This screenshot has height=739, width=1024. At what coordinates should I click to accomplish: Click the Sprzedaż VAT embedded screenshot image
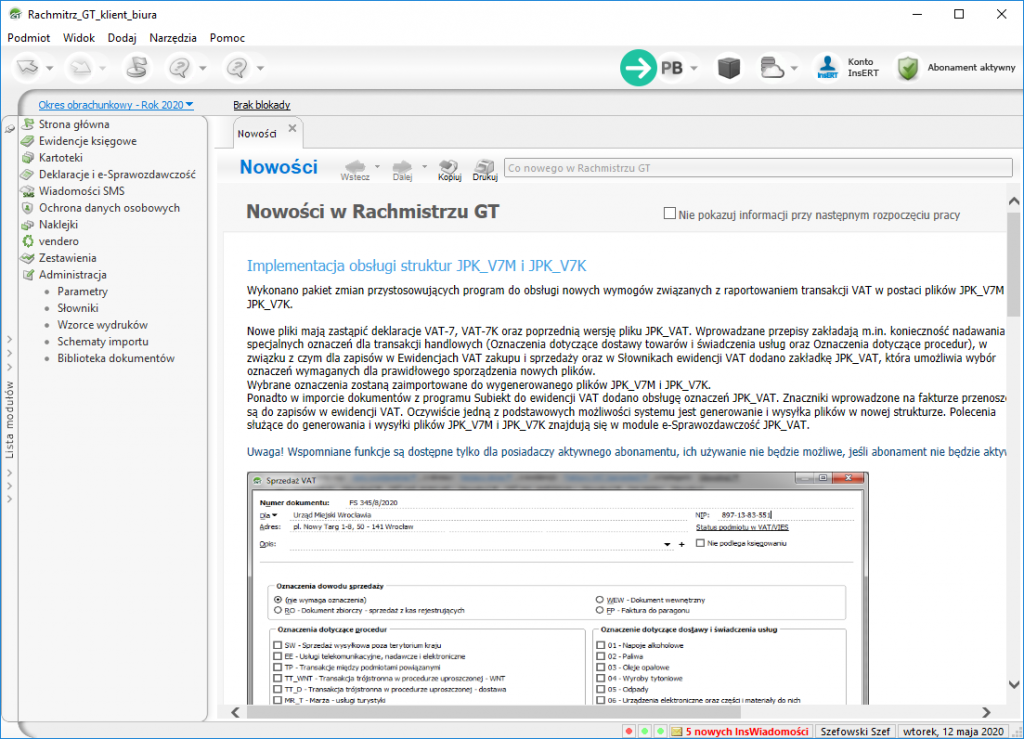(x=558, y=589)
